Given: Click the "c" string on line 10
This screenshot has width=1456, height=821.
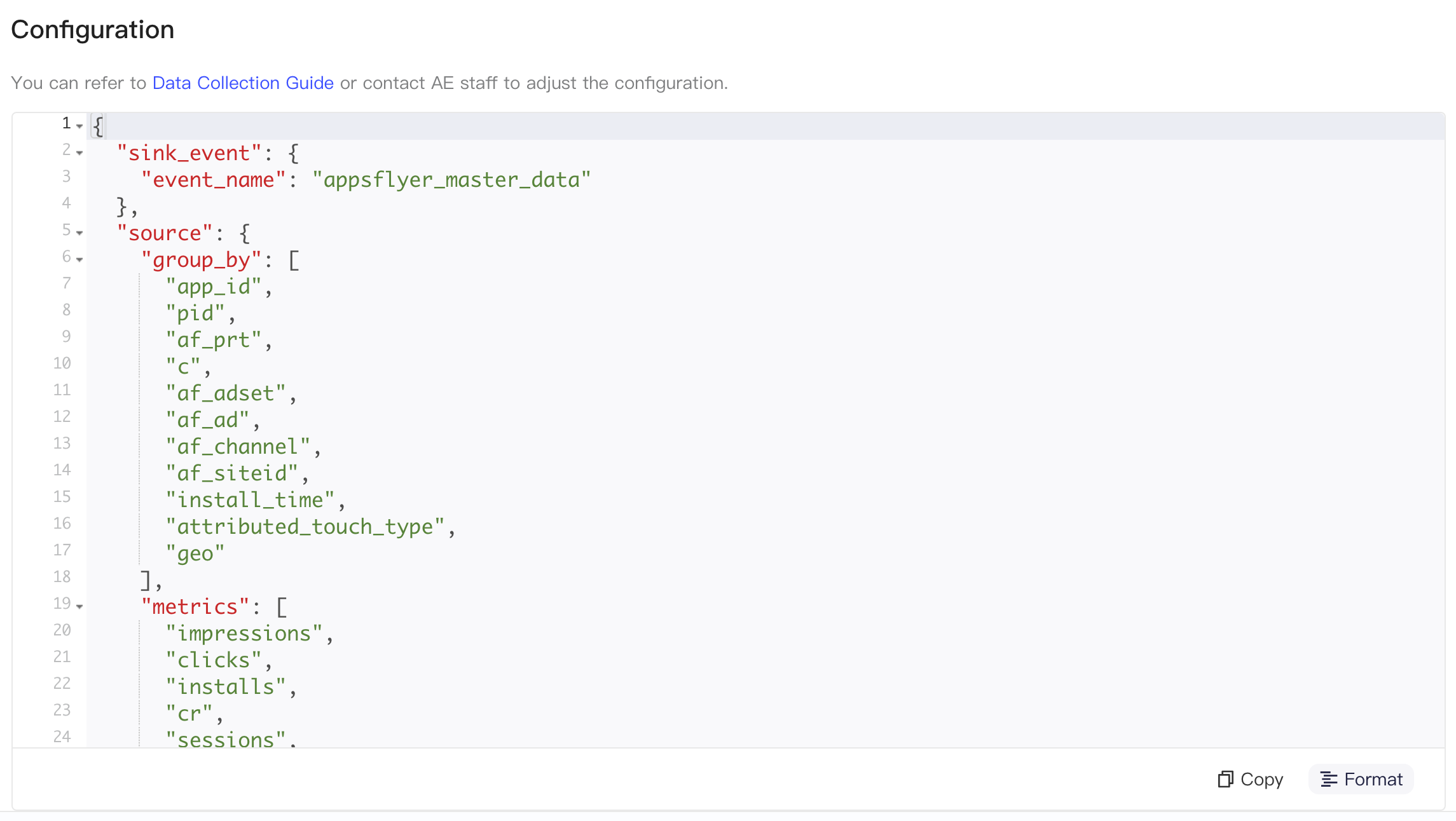Looking at the screenshot, I should pyautogui.click(x=183, y=367).
